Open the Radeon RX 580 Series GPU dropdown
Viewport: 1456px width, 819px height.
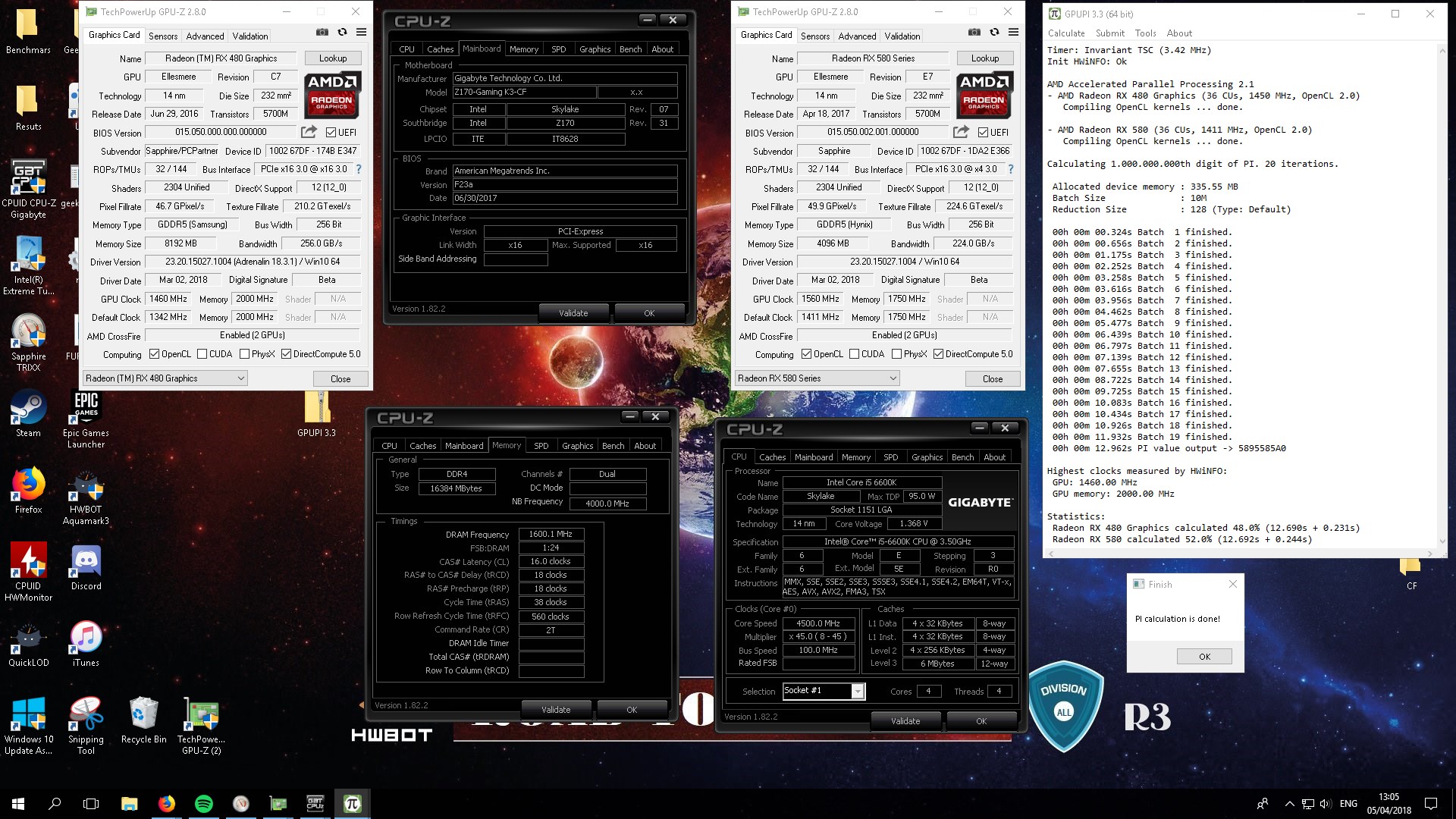click(817, 378)
